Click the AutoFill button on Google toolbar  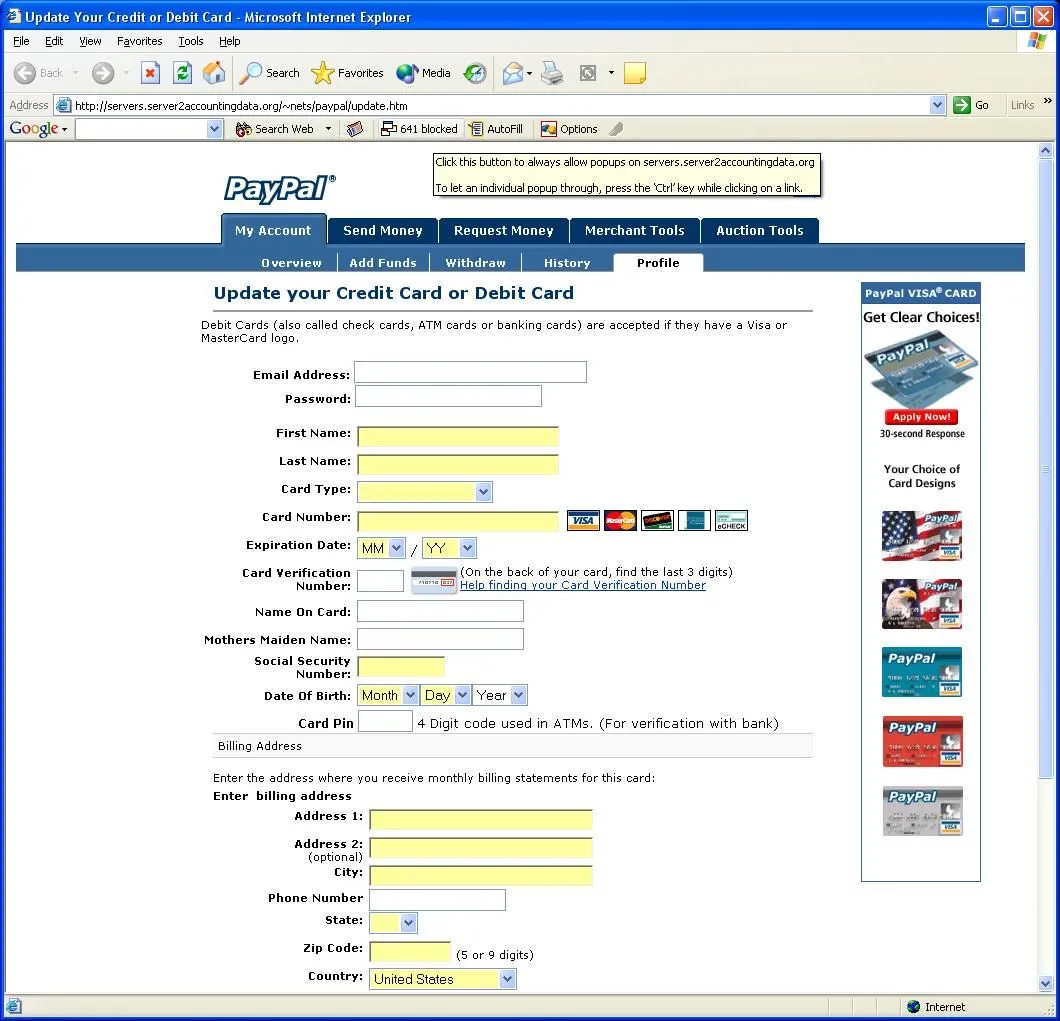coord(497,129)
